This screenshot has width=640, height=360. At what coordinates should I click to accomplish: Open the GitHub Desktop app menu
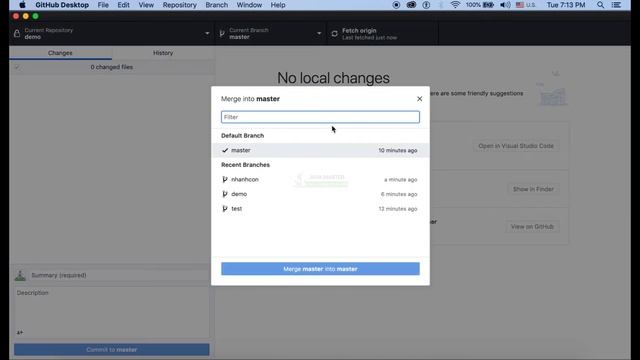pos(62,5)
